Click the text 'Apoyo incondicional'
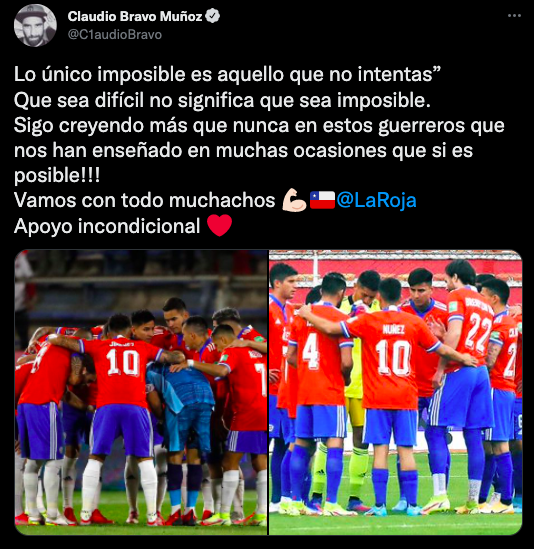 coord(107,226)
